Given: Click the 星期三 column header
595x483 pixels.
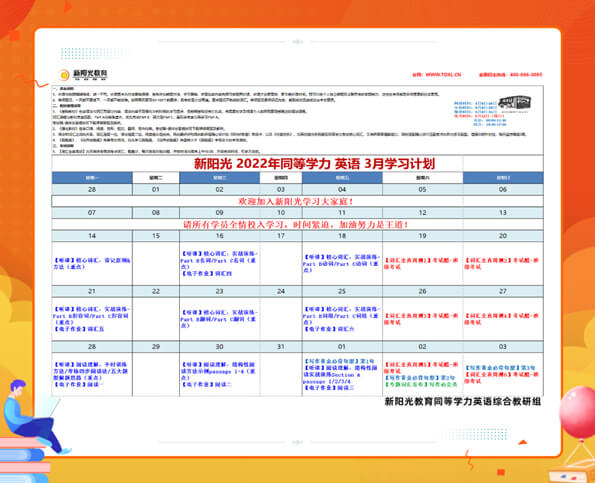Looking at the screenshot, I should (x=219, y=178).
